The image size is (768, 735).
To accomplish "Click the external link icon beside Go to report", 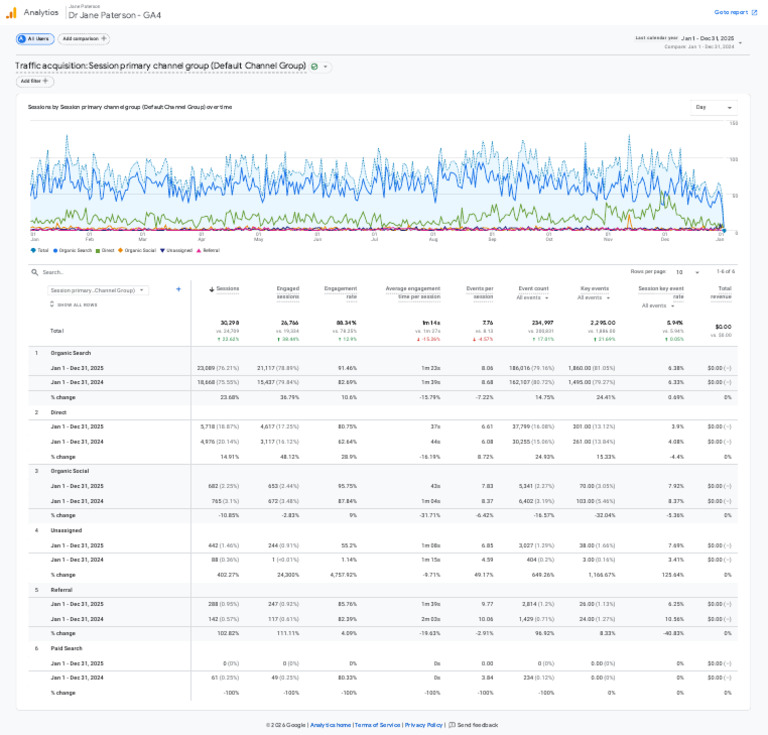I will pos(754,13).
